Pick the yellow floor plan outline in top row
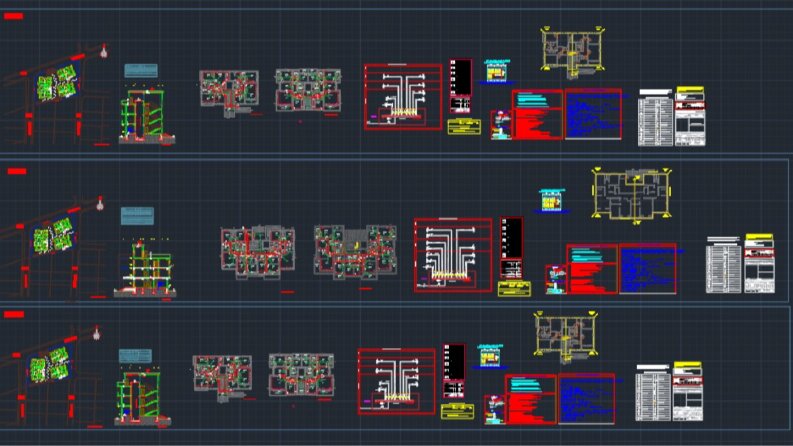The width and height of the screenshot is (793, 446). pyautogui.click(x=572, y=53)
